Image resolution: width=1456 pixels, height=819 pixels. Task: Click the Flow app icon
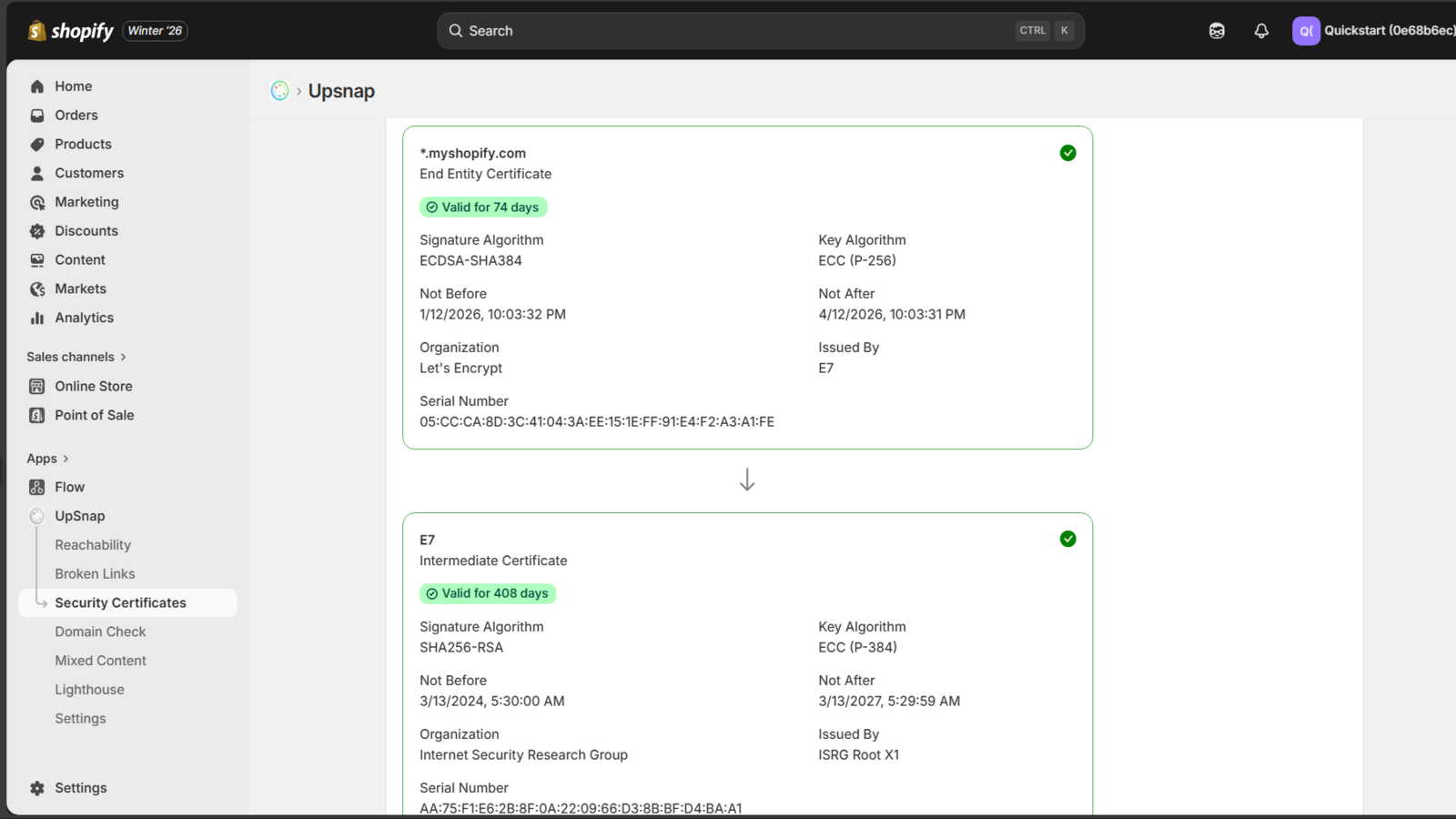37,487
